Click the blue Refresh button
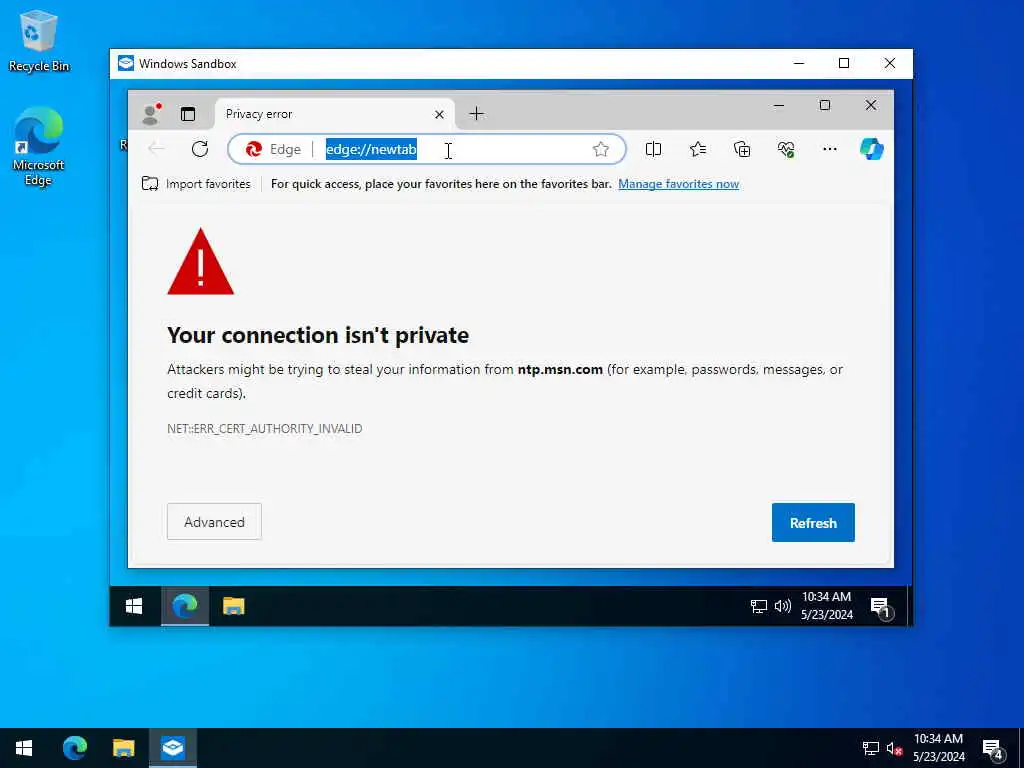Viewport: 1024px width, 768px height. [x=813, y=522]
